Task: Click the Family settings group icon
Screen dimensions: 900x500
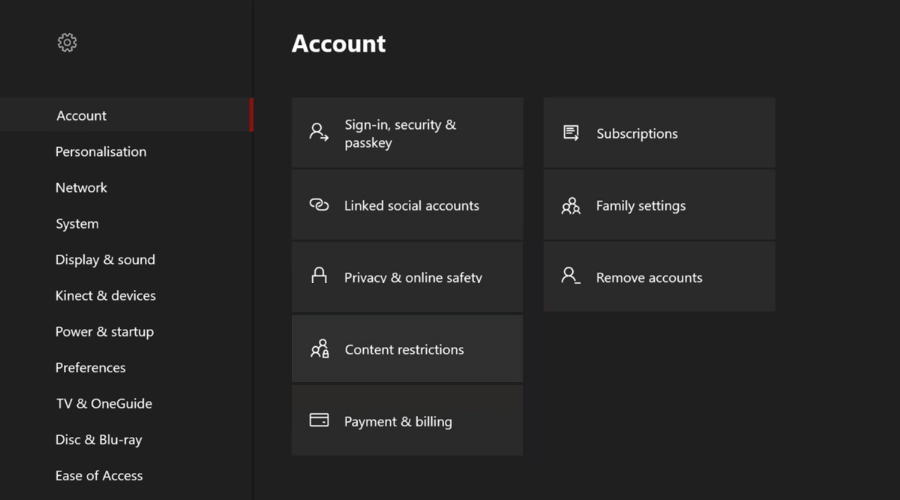Action: (x=571, y=206)
